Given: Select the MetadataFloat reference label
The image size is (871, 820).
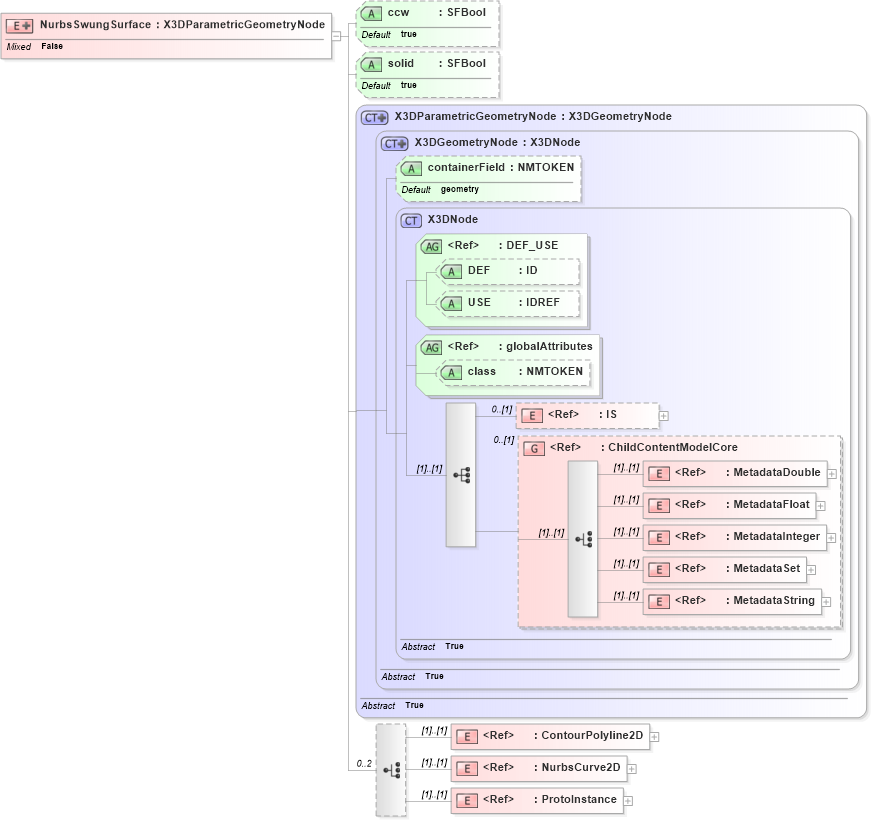Looking at the screenshot, I should pyautogui.click(x=742, y=504).
